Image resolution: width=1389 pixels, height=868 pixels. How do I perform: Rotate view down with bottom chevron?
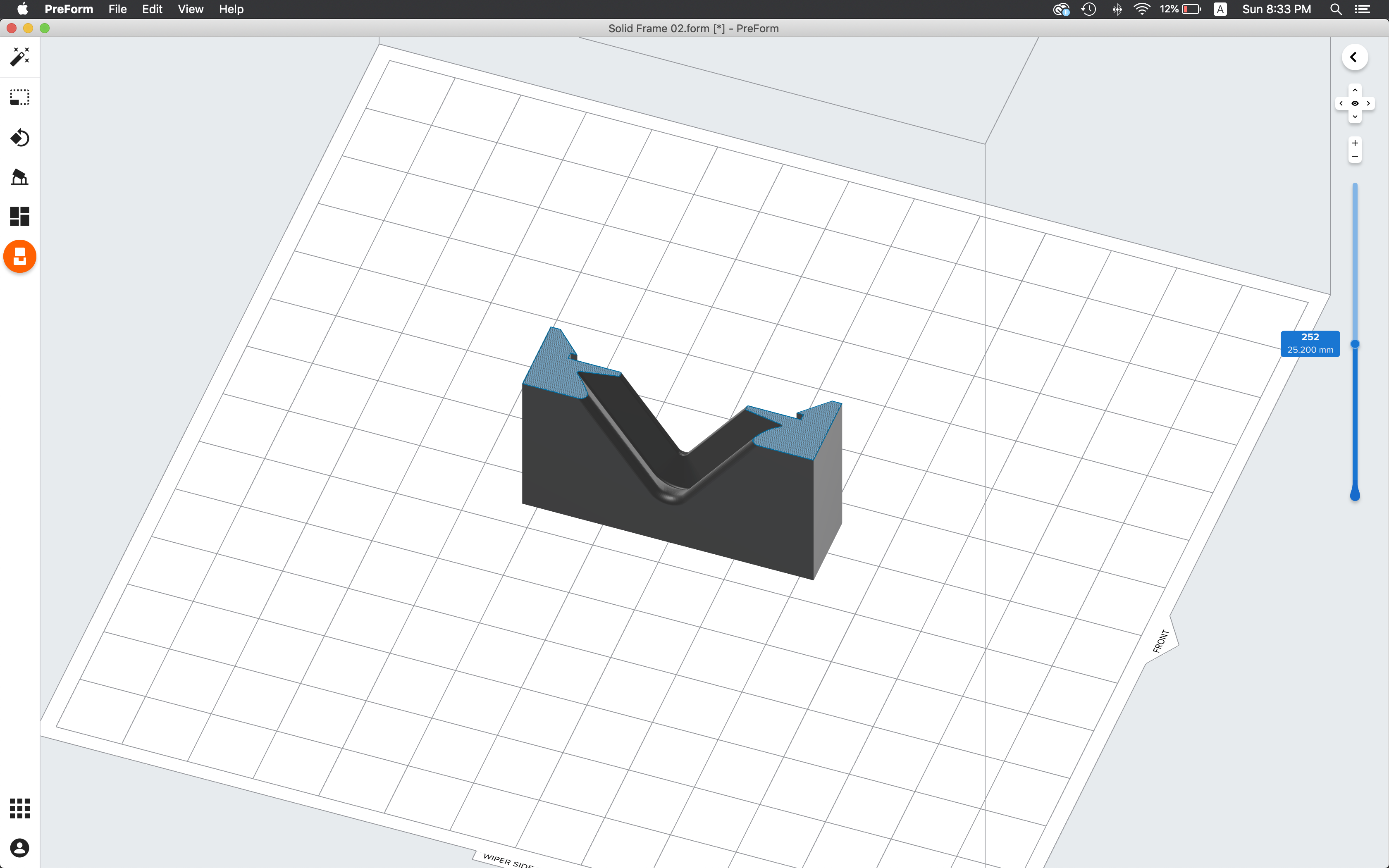point(1355,117)
